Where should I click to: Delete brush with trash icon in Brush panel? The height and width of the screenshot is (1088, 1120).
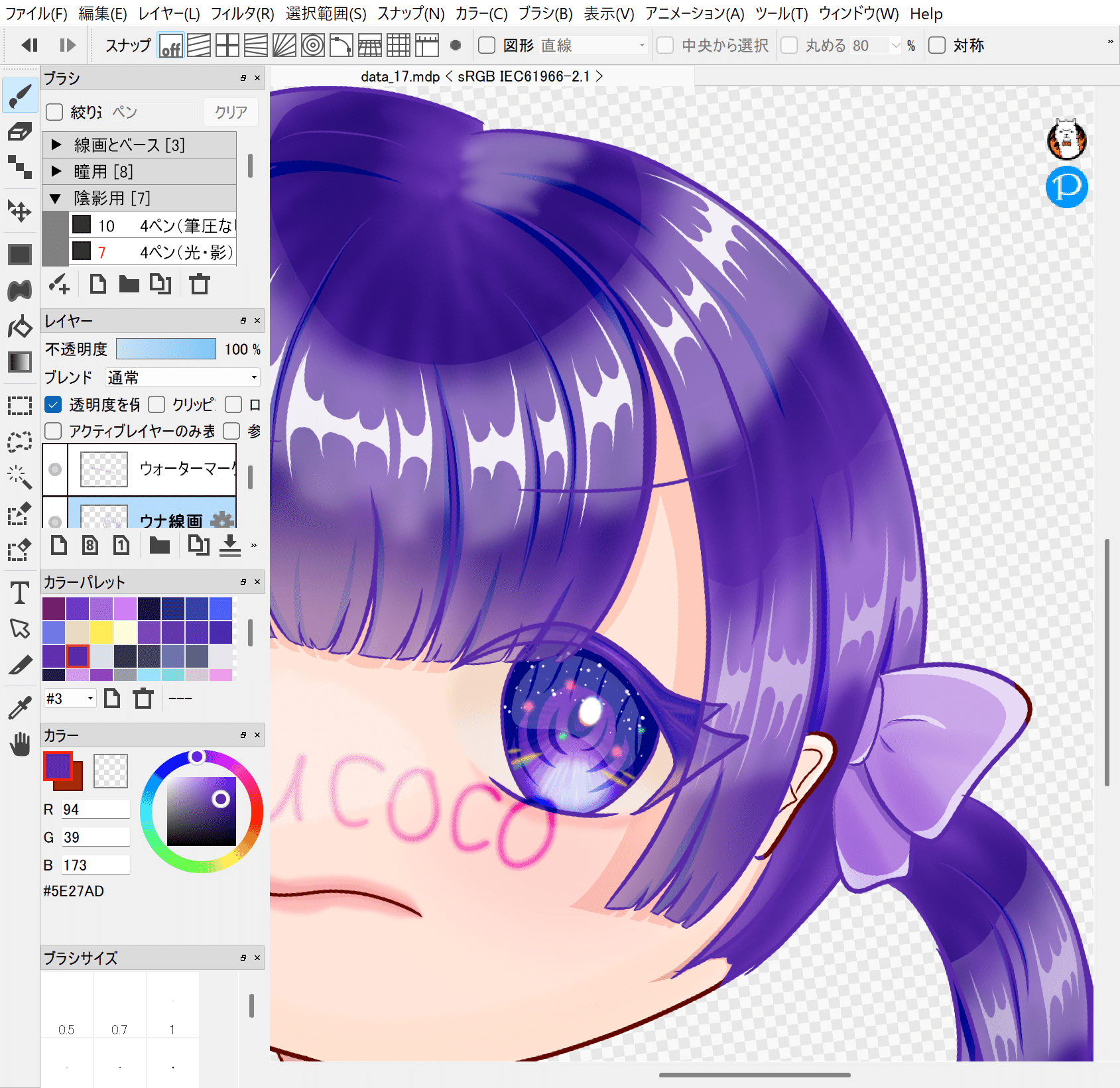(199, 284)
